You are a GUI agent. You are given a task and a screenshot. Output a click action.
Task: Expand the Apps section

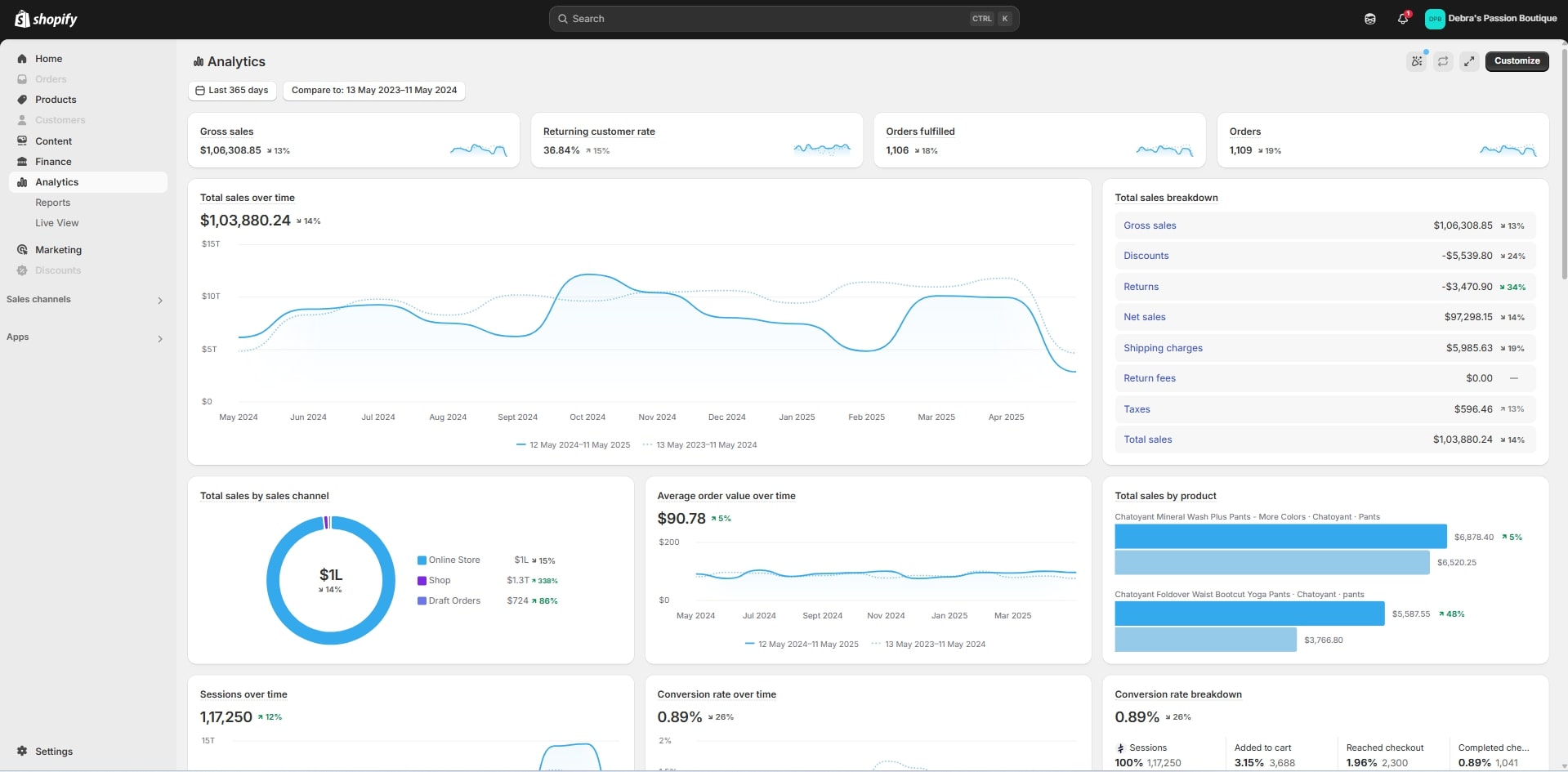tap(159, 338)
